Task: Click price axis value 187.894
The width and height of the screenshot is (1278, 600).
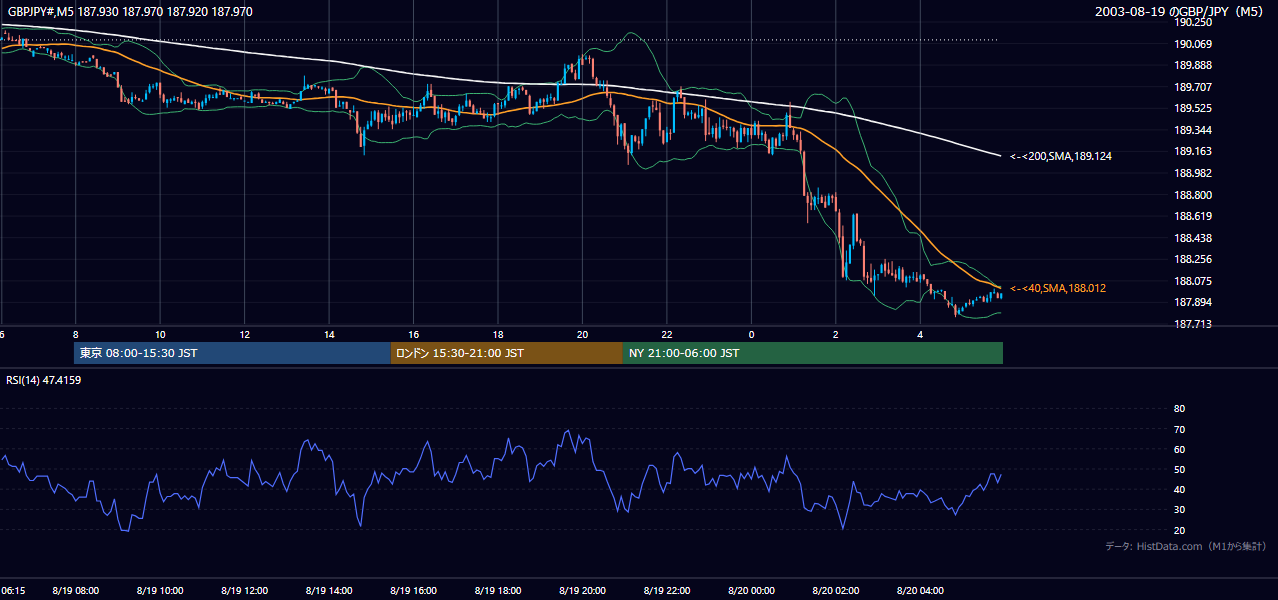Action: click(x=1193, y=303)
